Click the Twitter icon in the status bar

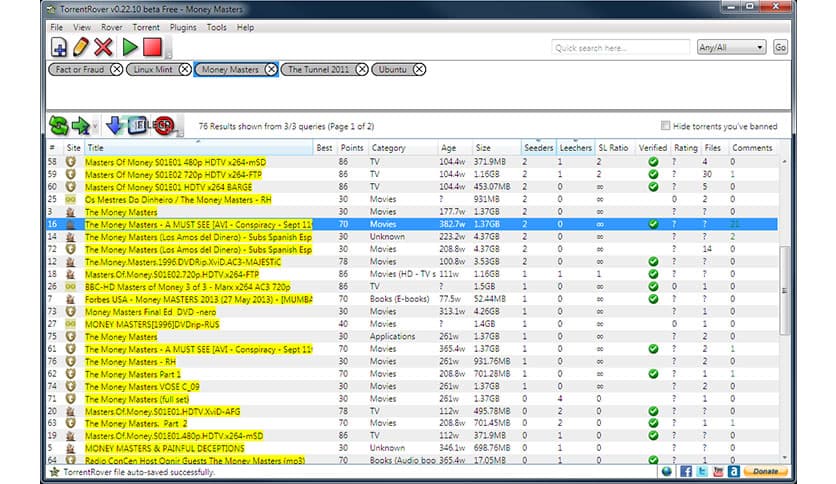click(702, 471)
